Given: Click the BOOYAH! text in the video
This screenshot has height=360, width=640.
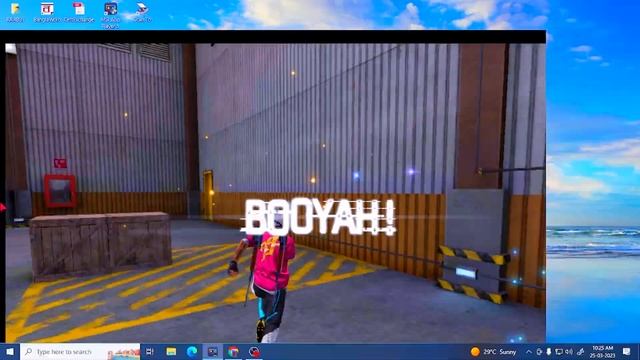Looking at the screenshot, I should (318, 218).
